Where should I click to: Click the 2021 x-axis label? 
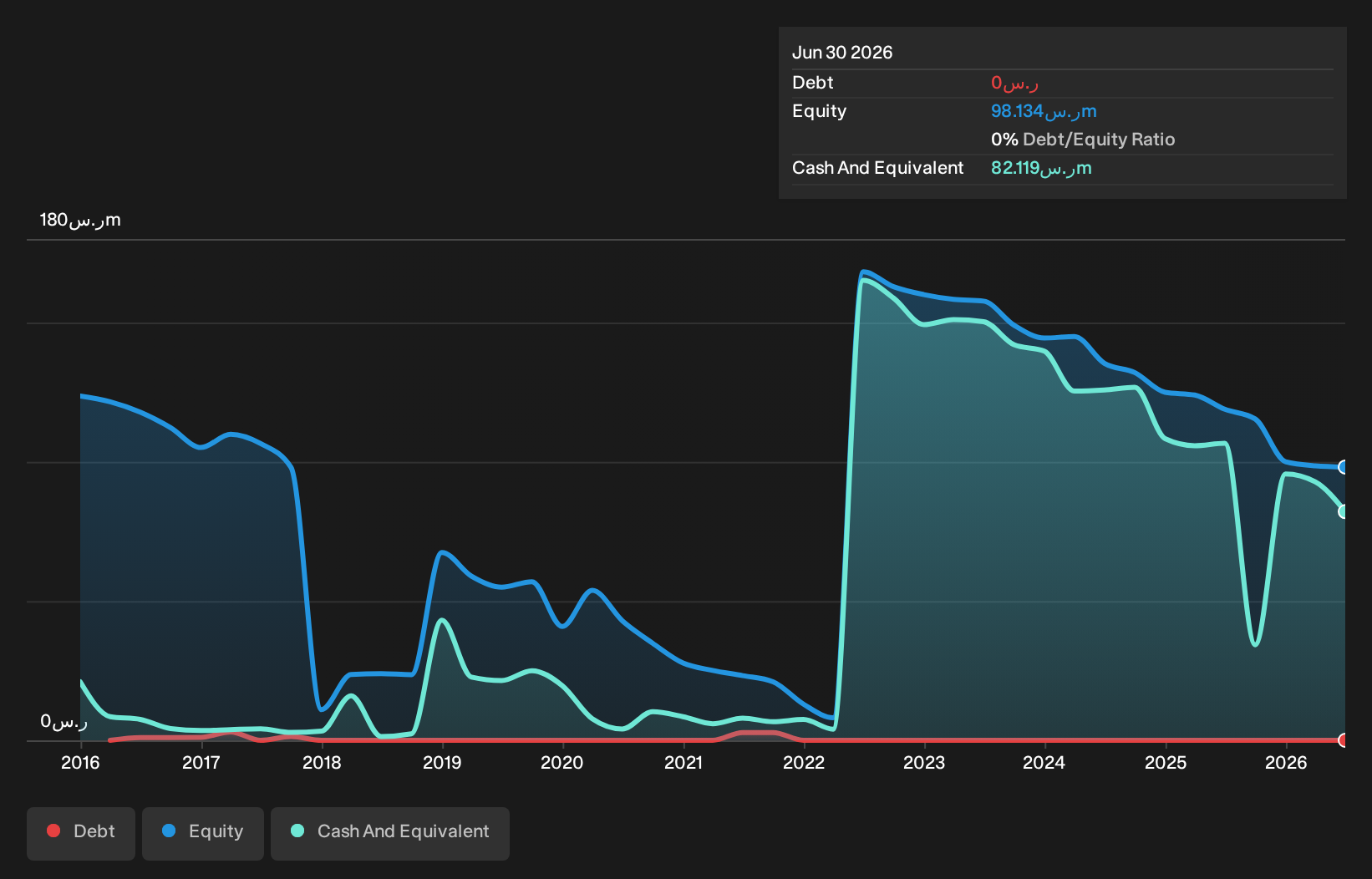pyautogui.click(x=683, y=762)
